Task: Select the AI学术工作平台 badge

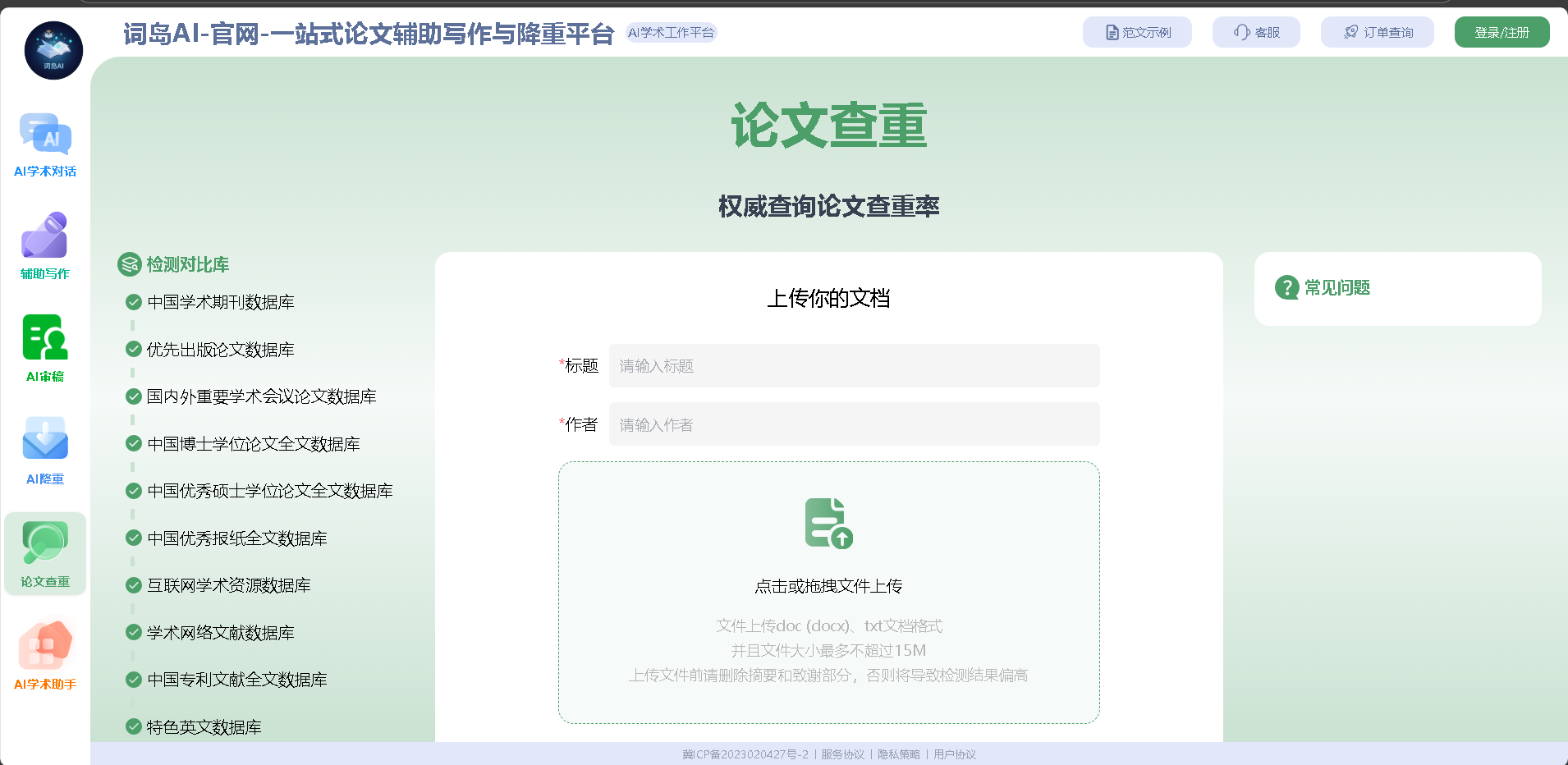Action: point(671,32)
